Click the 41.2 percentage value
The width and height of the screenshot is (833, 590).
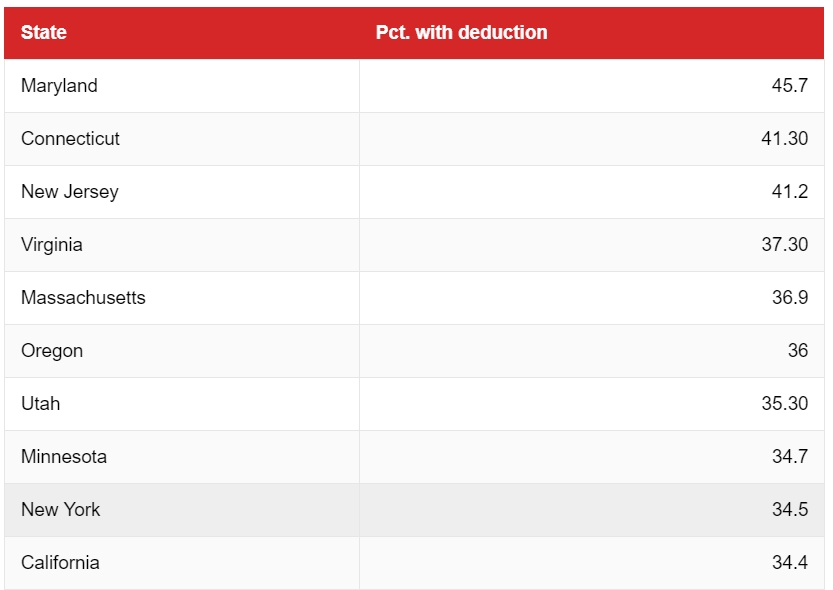click(789, 192)
